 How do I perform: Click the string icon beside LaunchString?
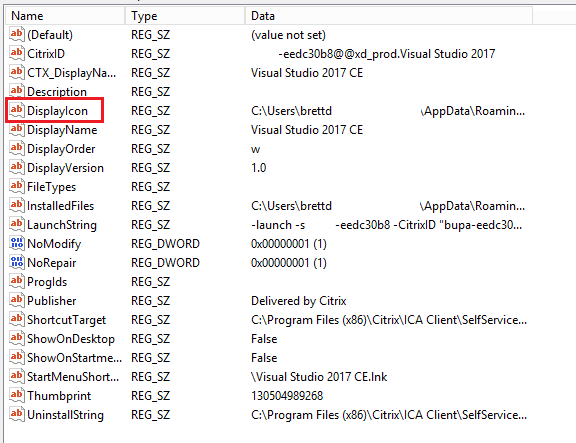(17, 224)
